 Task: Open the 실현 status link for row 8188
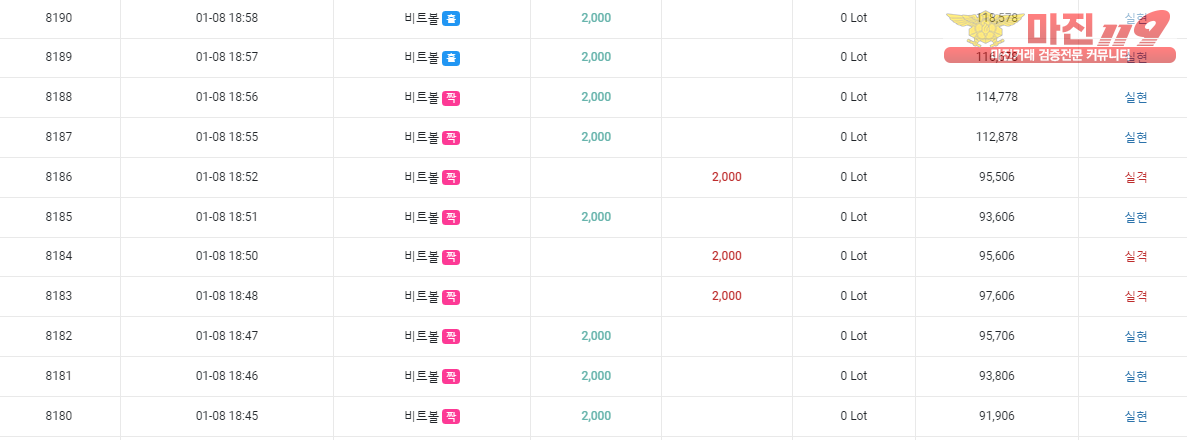click(x=1136, y=97)
